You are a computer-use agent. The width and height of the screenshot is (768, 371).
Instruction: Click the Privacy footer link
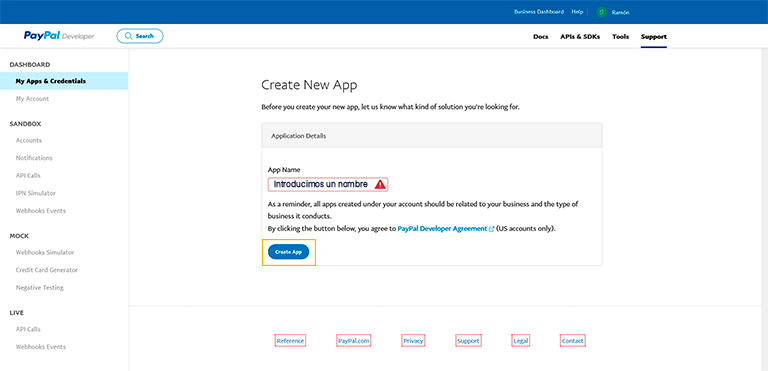click(x=413, y=341)
